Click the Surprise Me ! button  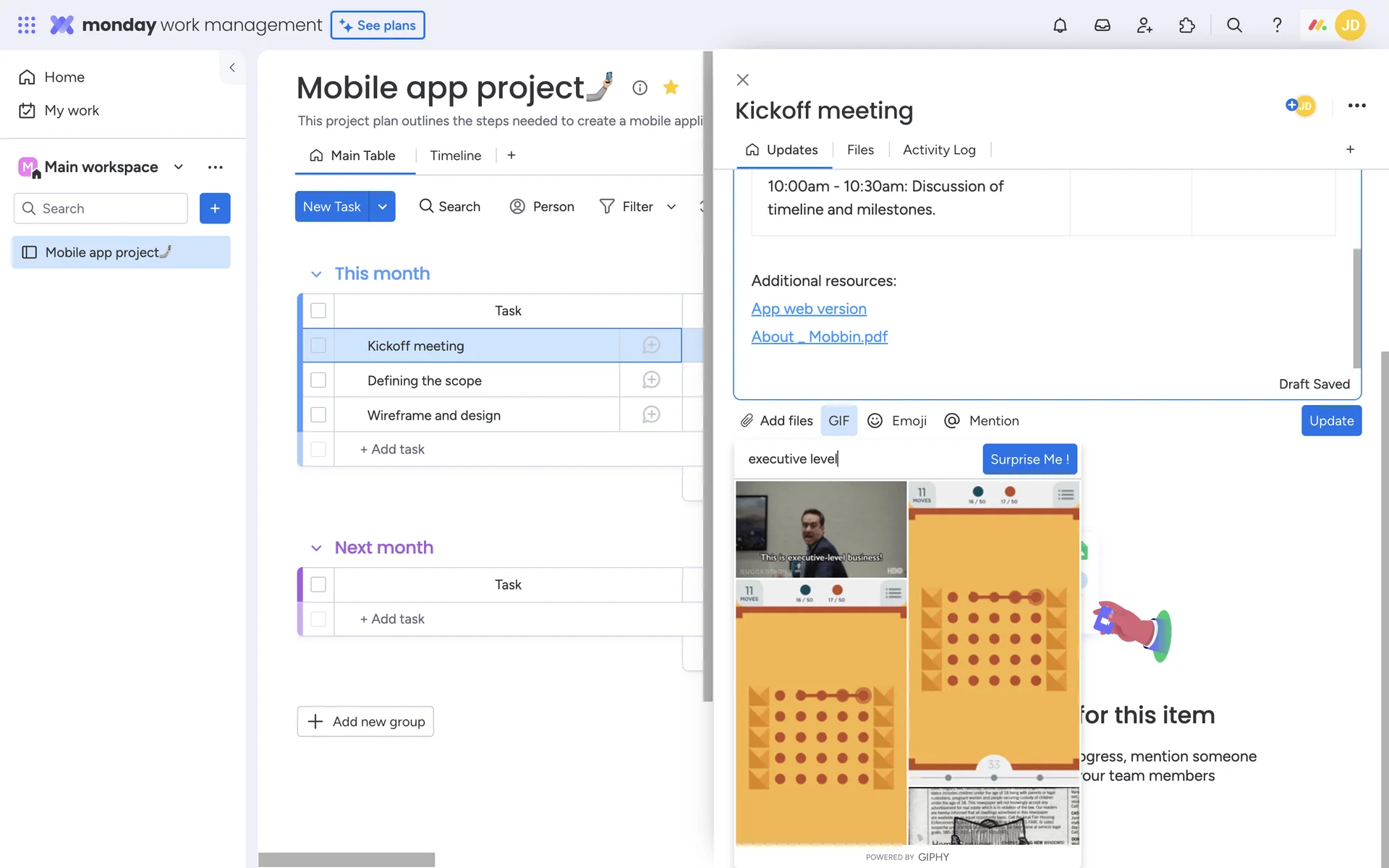pyautogui.click(x=1029, y=459)
